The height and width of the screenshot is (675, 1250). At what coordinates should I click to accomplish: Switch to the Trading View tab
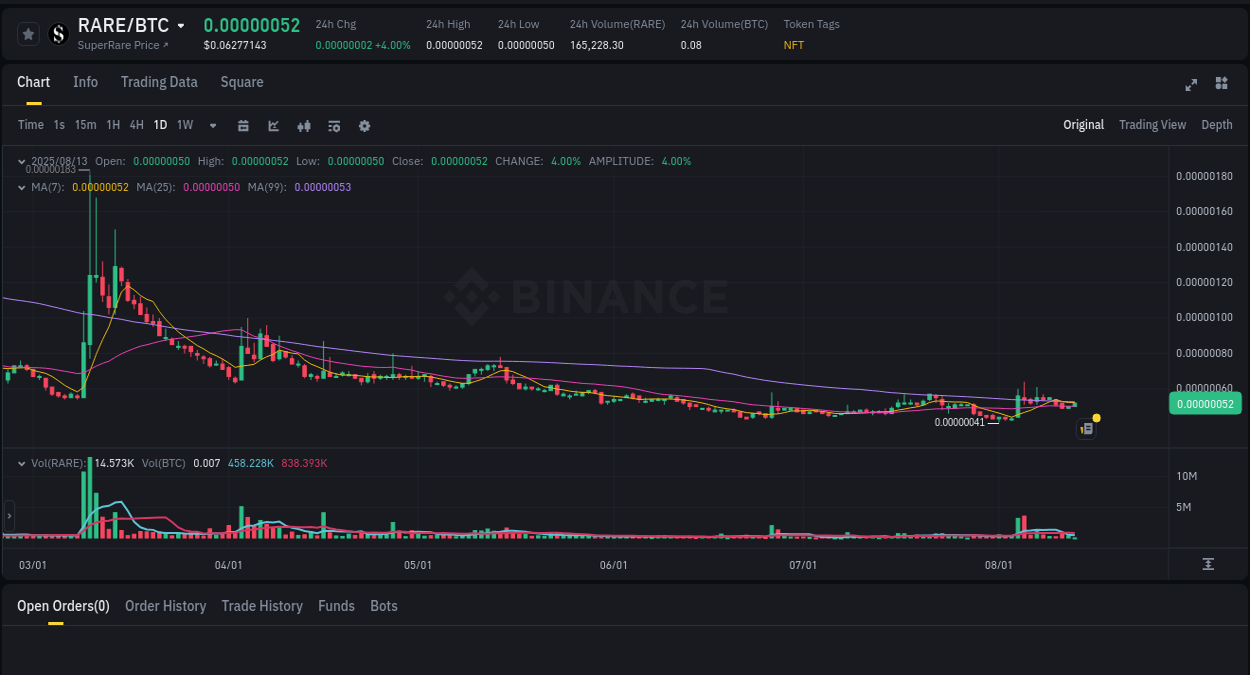click(1152, 125)
